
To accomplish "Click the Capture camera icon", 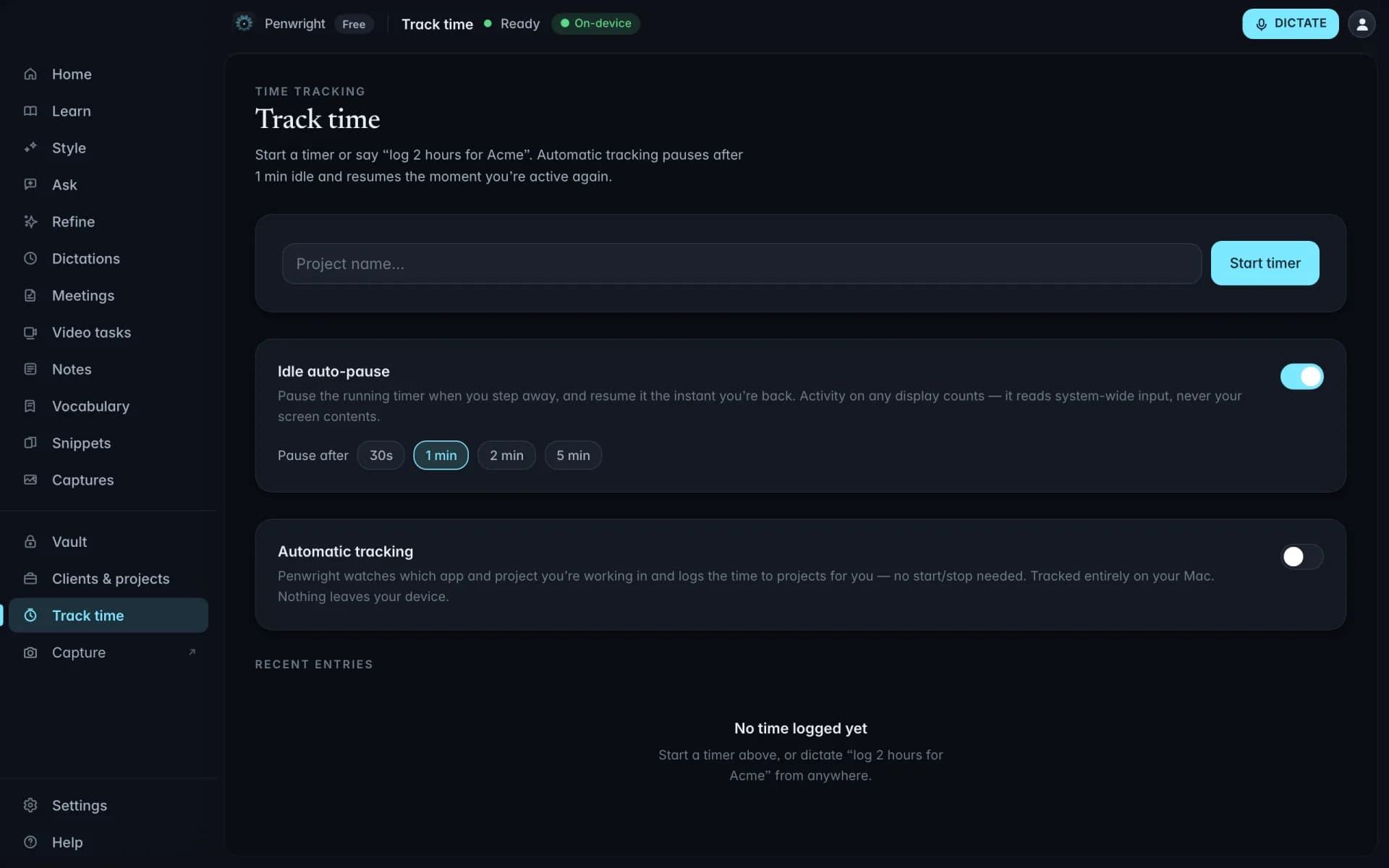I will (x=30, y=652).
